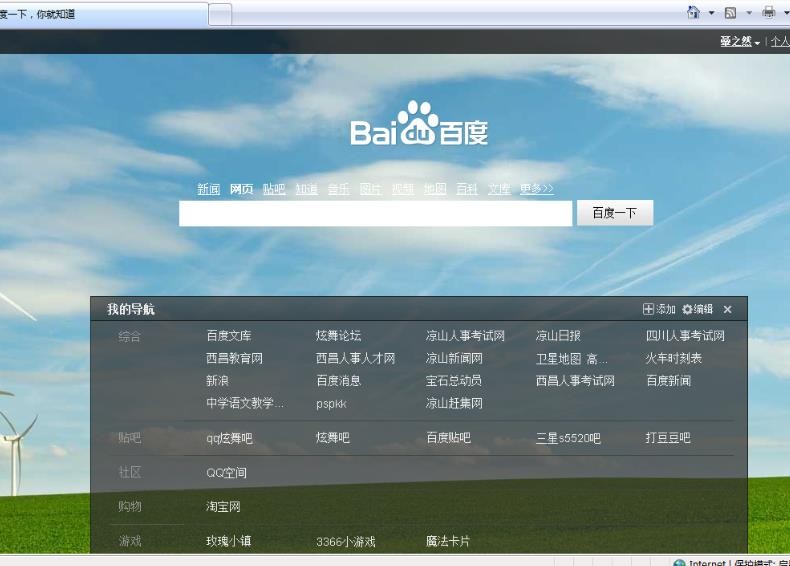Select the browser tab titled 你就知道
The height and width of the screenshot is (566, 790).
[x=103, y=14]
